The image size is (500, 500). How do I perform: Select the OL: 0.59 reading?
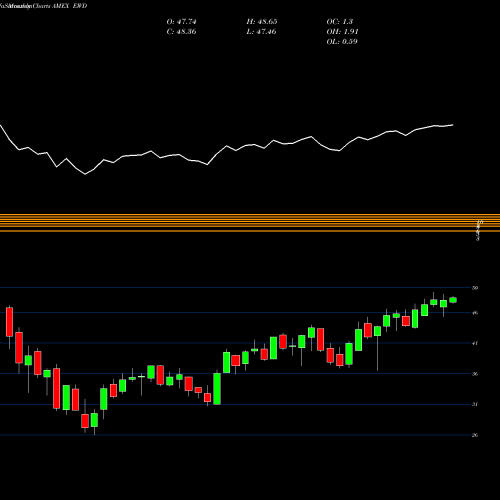coord(342,42)
